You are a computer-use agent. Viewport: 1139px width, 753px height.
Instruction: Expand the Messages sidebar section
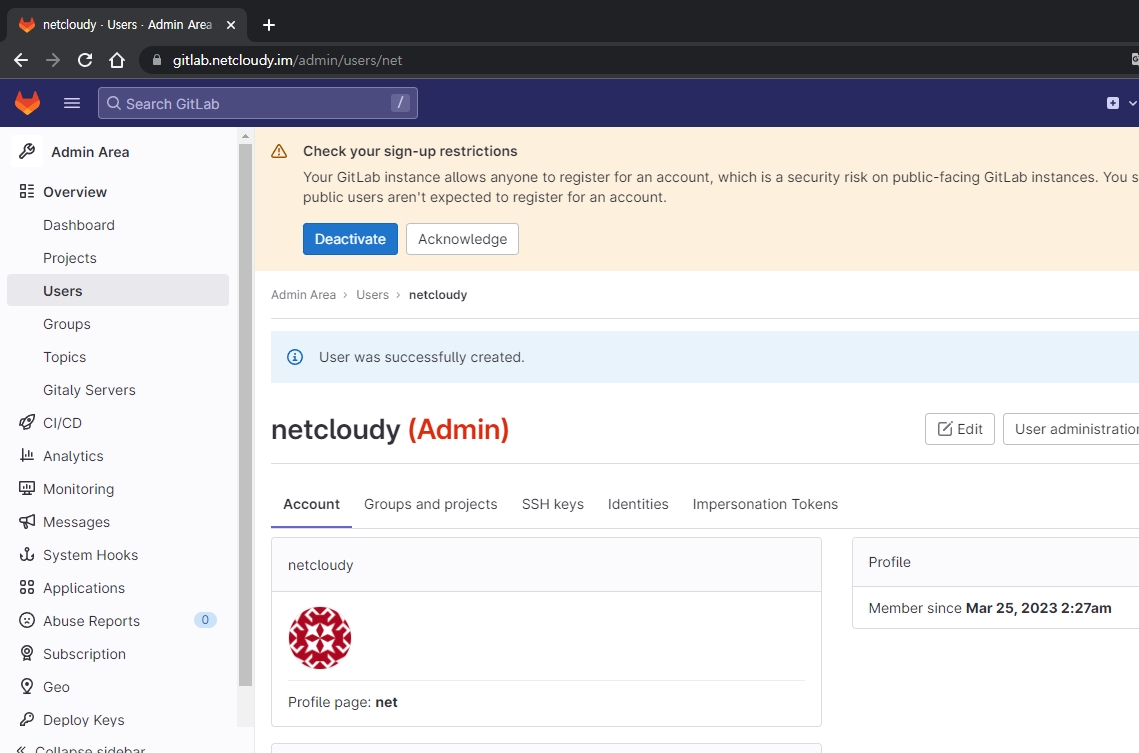tap(76, 522)
